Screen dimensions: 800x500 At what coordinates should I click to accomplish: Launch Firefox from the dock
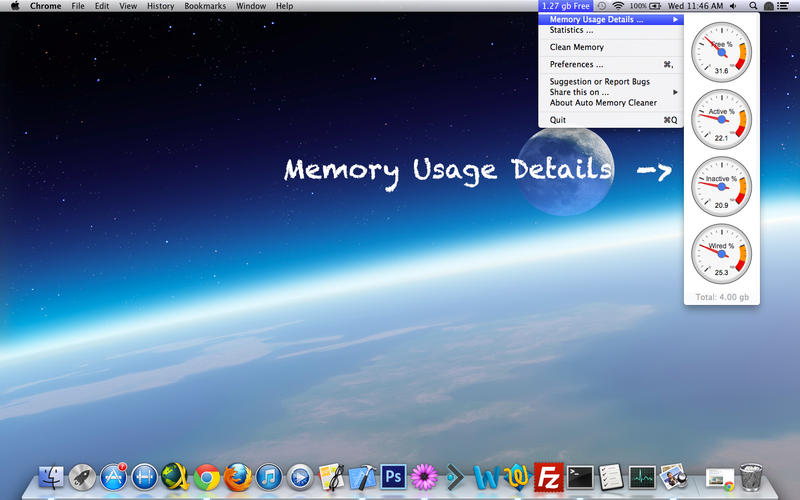pos(238,478)
